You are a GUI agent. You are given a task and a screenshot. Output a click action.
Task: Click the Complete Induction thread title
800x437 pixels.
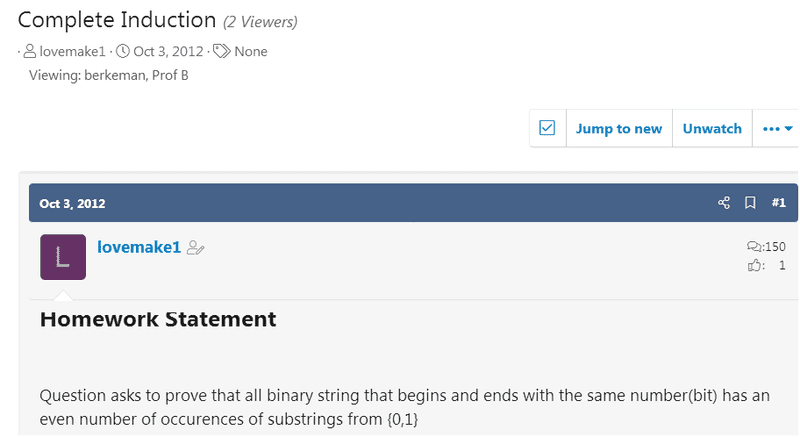117,19
